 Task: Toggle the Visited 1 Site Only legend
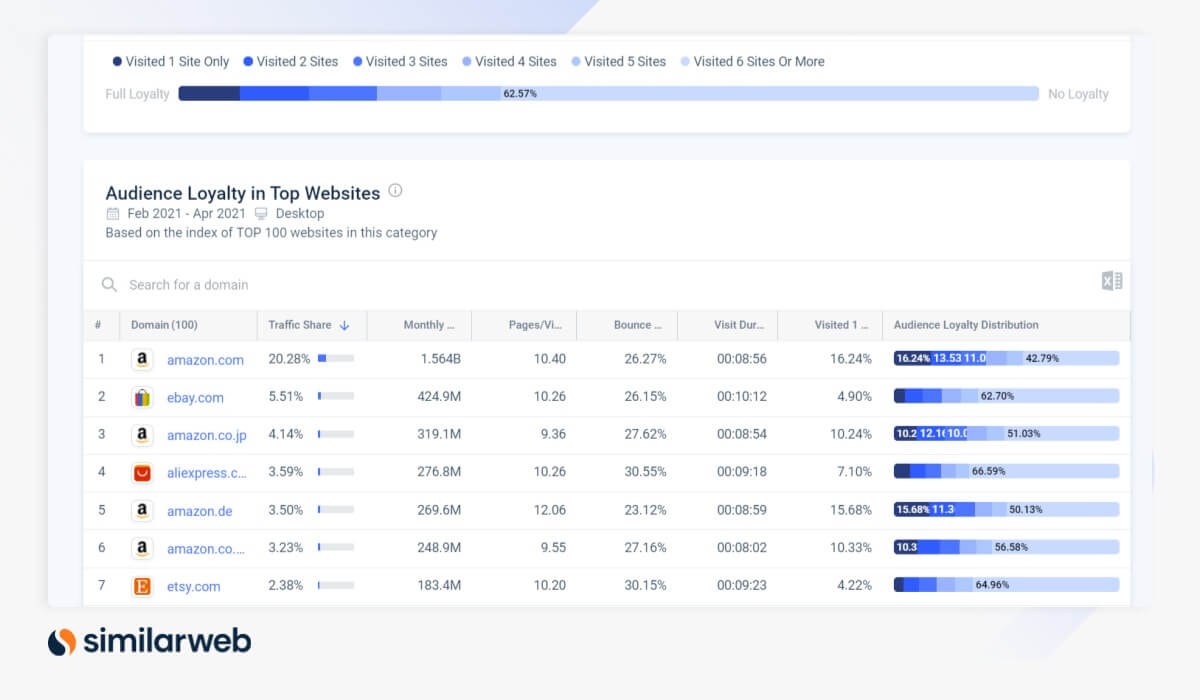click(171, 61)
